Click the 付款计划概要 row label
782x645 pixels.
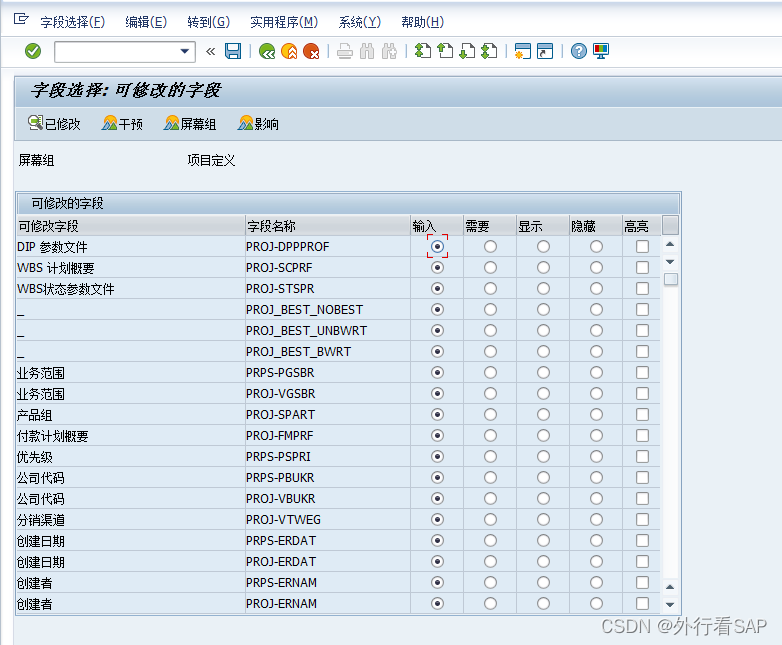coord(52,435)
